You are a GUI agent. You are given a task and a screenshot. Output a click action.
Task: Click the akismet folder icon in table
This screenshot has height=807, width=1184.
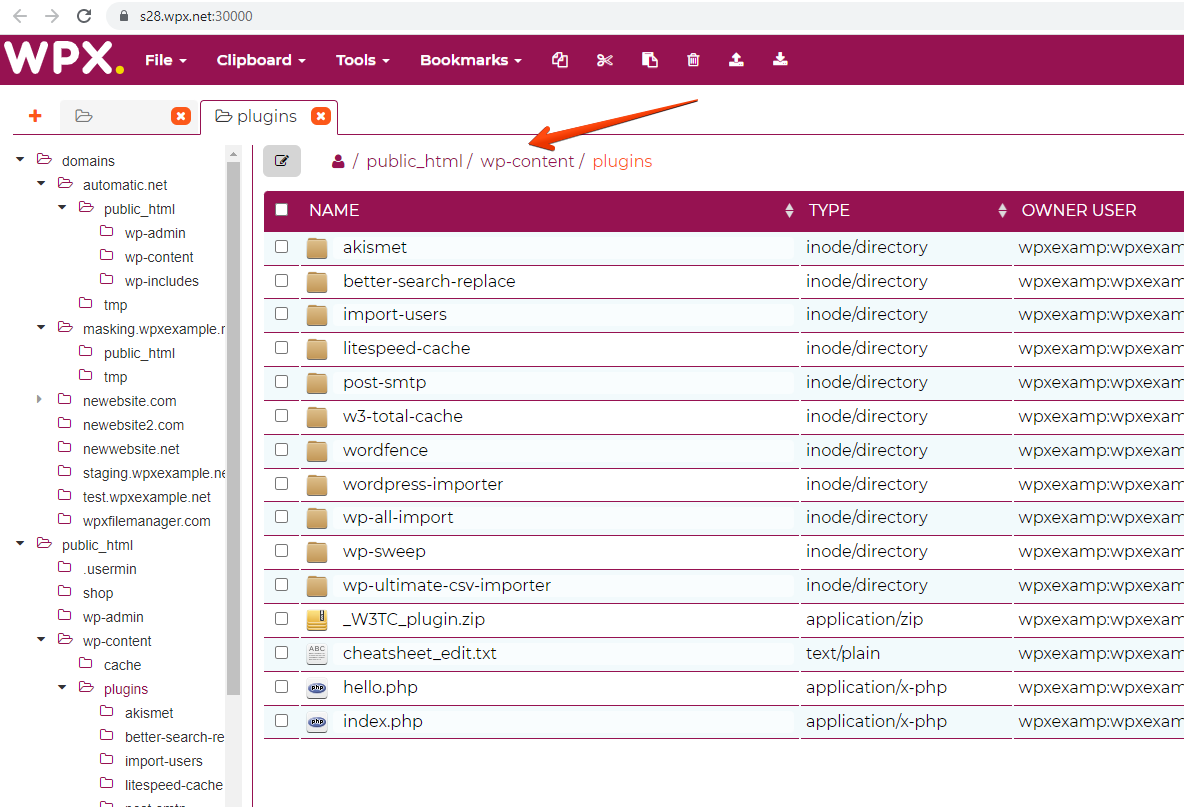point(317,248)
